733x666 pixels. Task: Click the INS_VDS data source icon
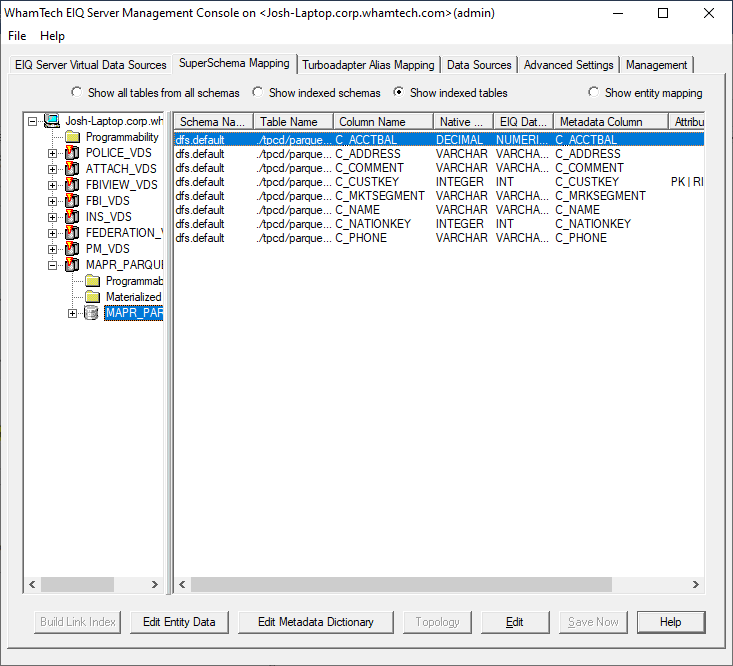(x=72, y=216)
